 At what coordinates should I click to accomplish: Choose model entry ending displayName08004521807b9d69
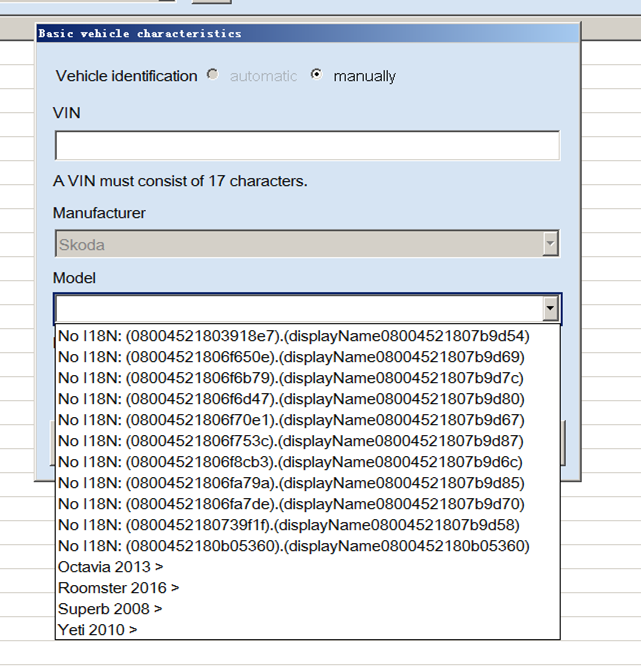[x=307, y=357]
